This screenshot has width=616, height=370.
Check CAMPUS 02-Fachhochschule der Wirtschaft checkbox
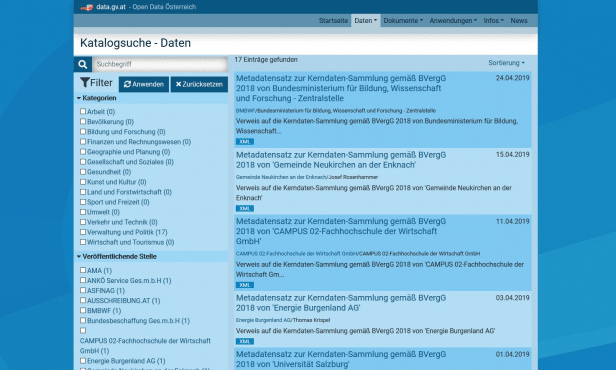click(83, 331)
